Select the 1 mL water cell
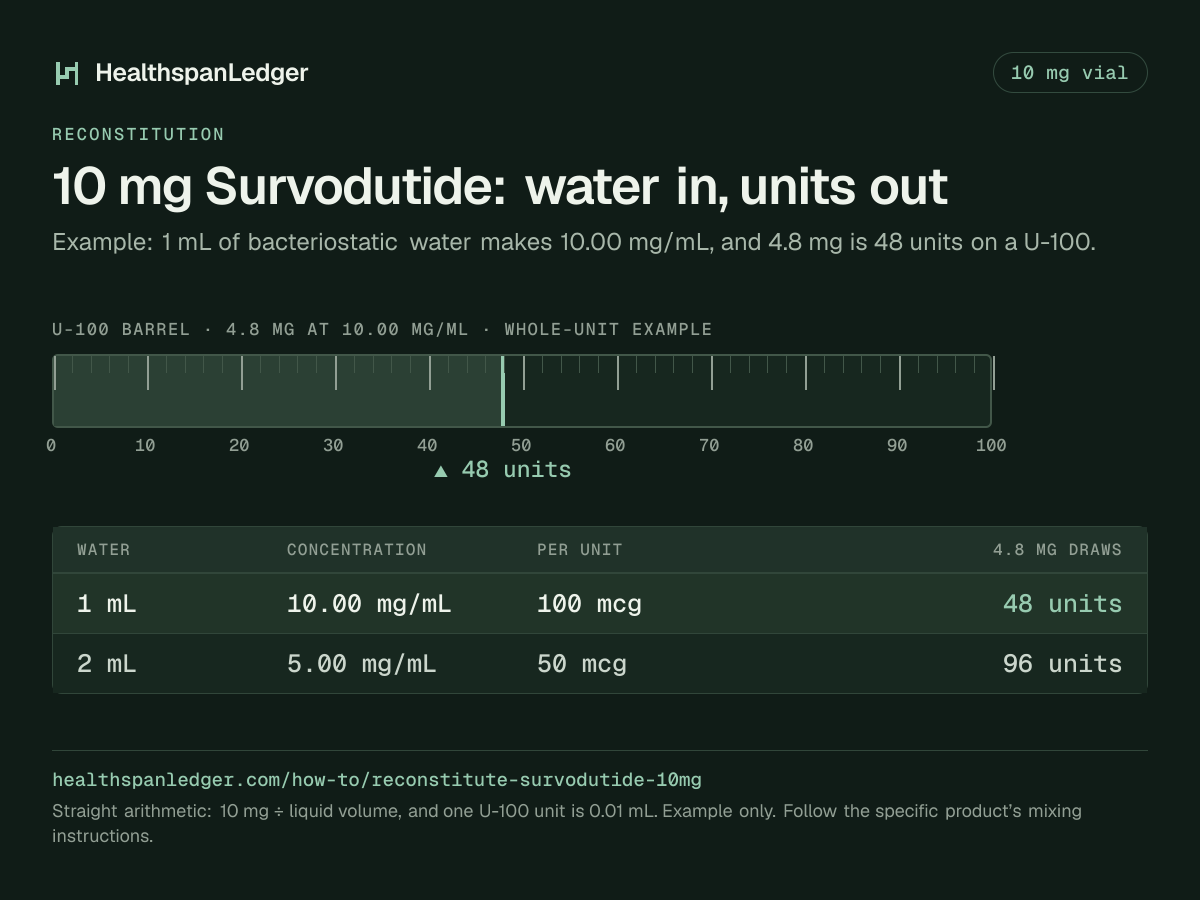Viewport: 1200px width, 900px height. tap(107, 604)
